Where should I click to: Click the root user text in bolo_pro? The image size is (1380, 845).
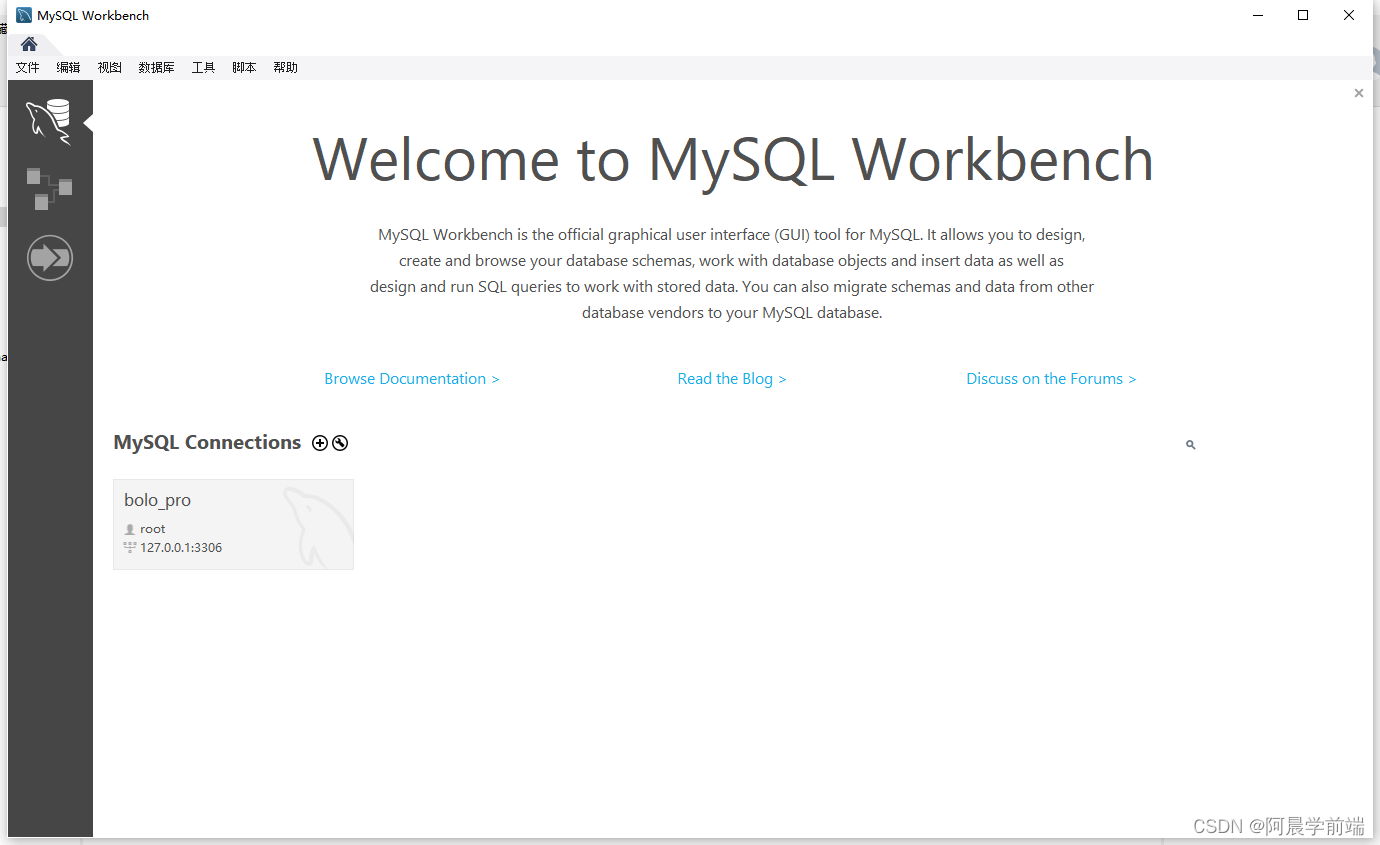click(153, 529)
